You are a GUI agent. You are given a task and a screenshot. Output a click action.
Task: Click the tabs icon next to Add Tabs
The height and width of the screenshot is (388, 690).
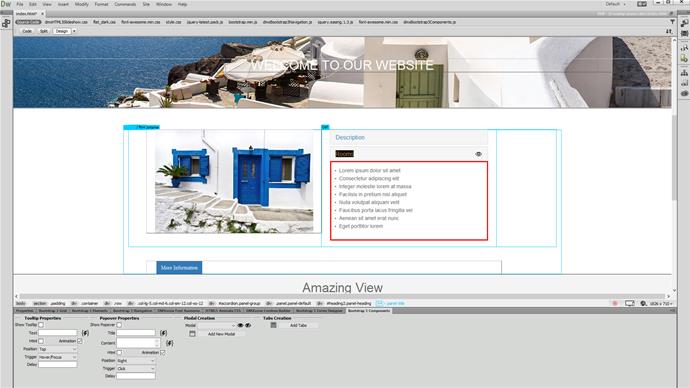tap(273, 325)
